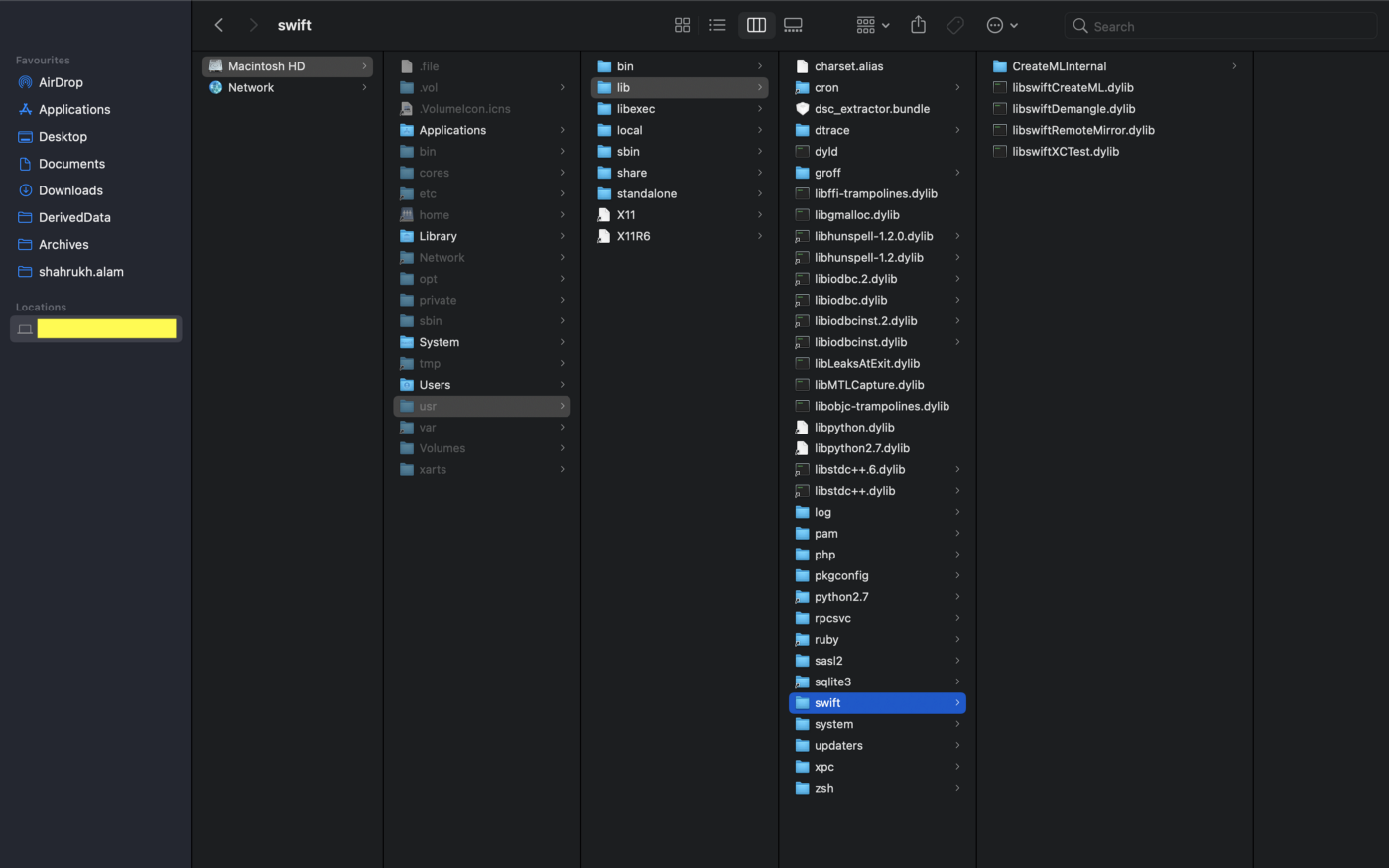The image size is (1389, 868).
Task: Toggle column view mode
Action: point(756,24)
